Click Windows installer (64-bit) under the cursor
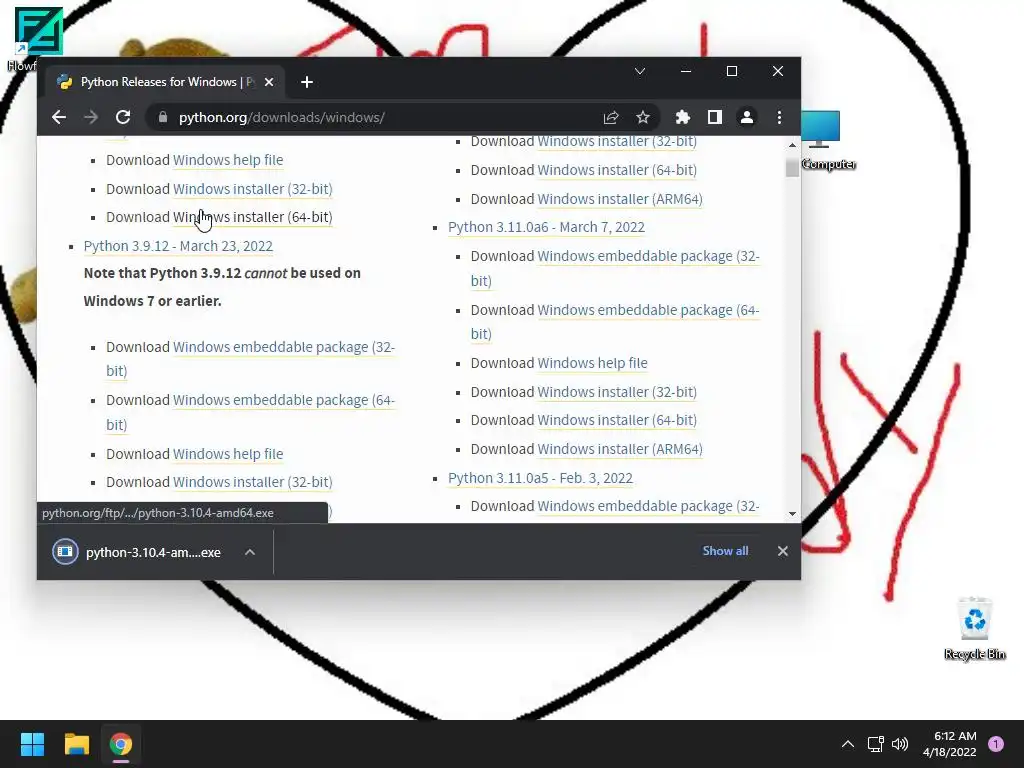The height and width of the screenshot is (768, 1024). pyautogui.click(x=253, y=217)
